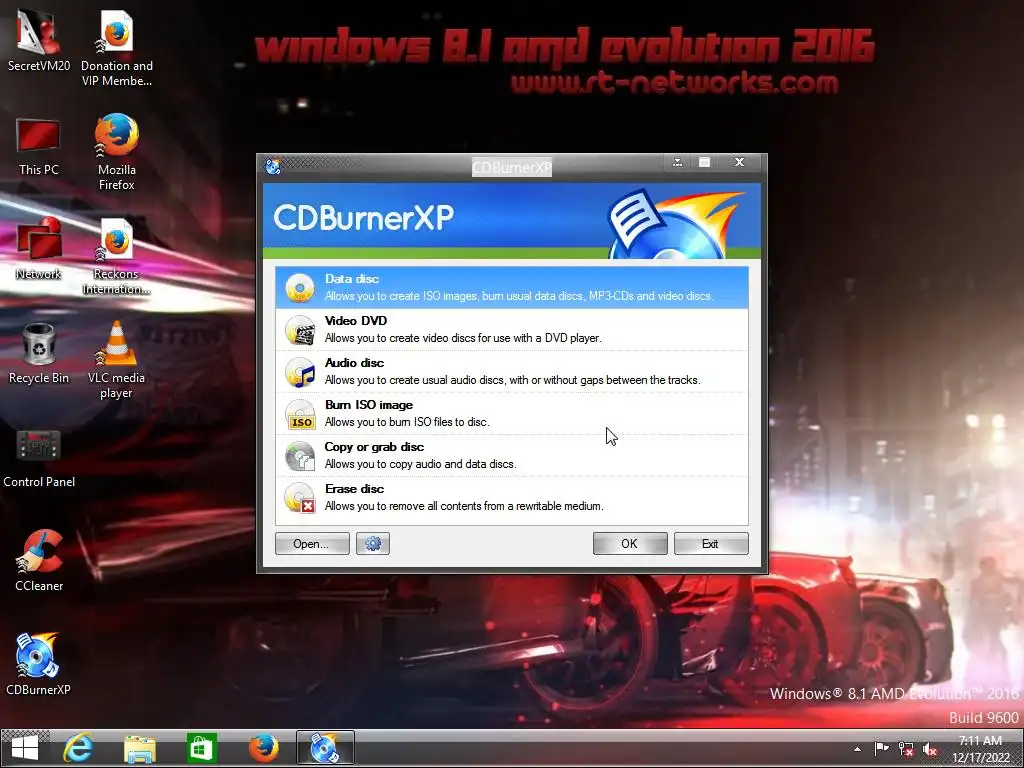Minimize the CDBurnerXP window

677,162
